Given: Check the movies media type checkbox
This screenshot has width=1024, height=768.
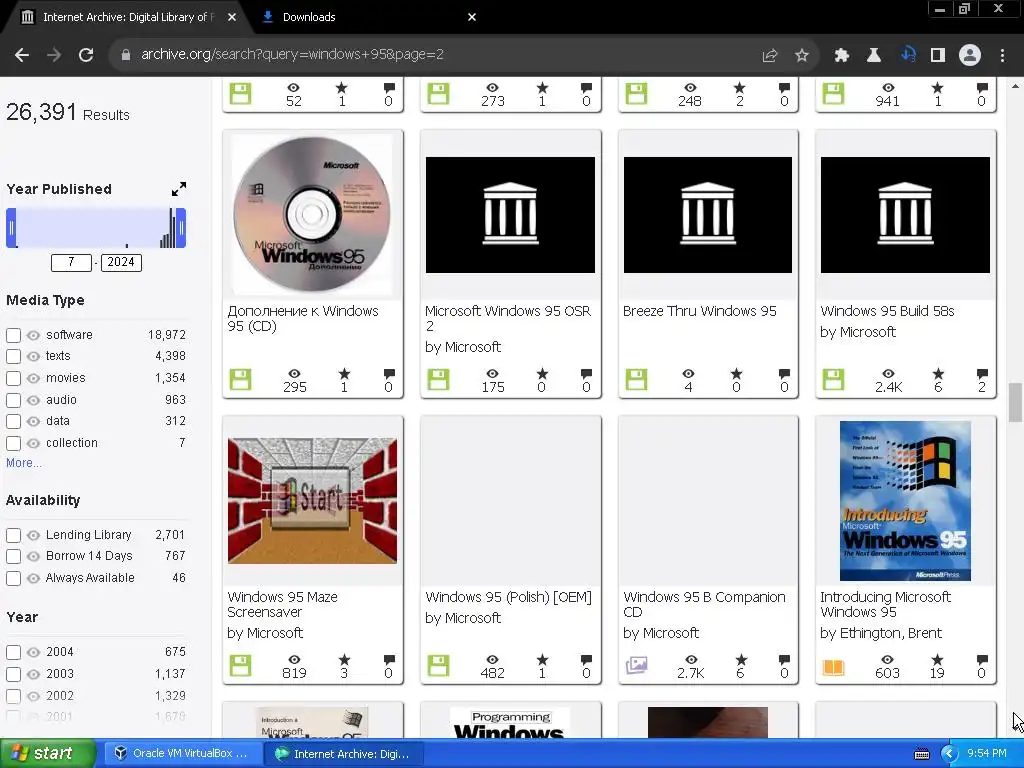Looking at the screenshot, I should click(x=13, y=378).
